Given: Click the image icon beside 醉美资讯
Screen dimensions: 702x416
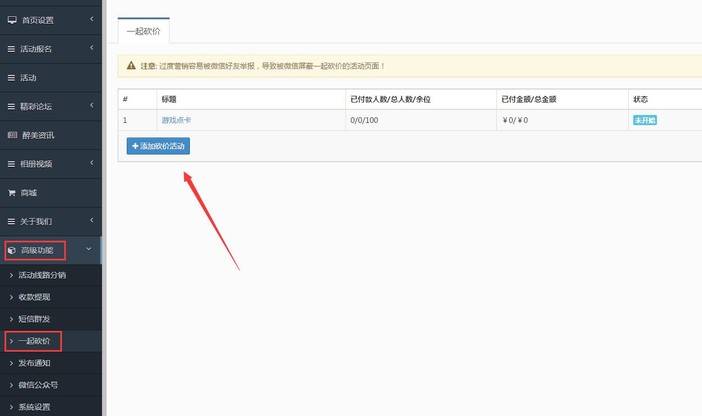Looking at the screenshot, I should (12, 135).
